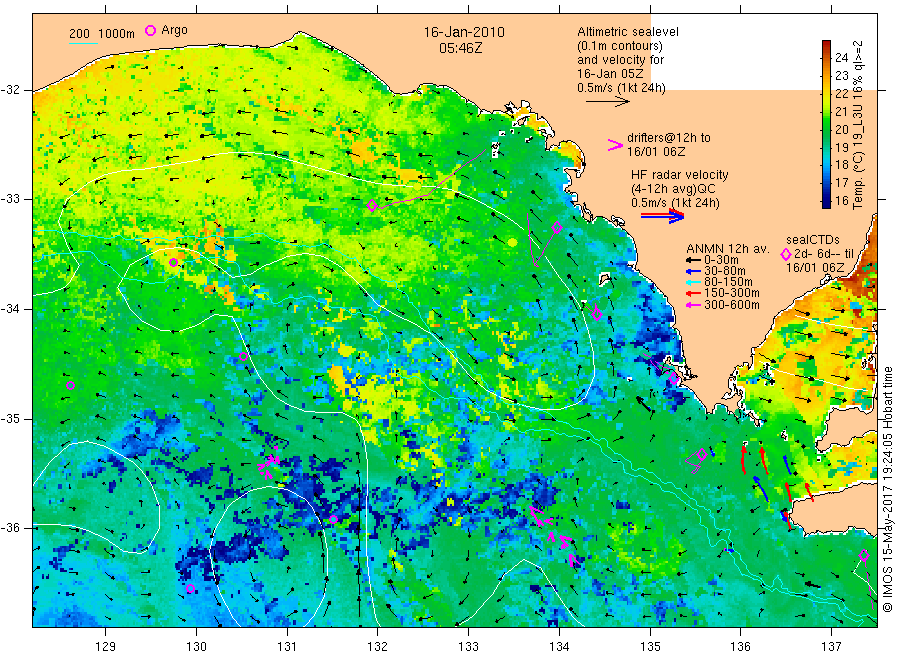The width and height of the screenshot is (900, 660).
Task: Click the seal CTD diamond near 134.4E, 34S
Action: click(597, 314)
